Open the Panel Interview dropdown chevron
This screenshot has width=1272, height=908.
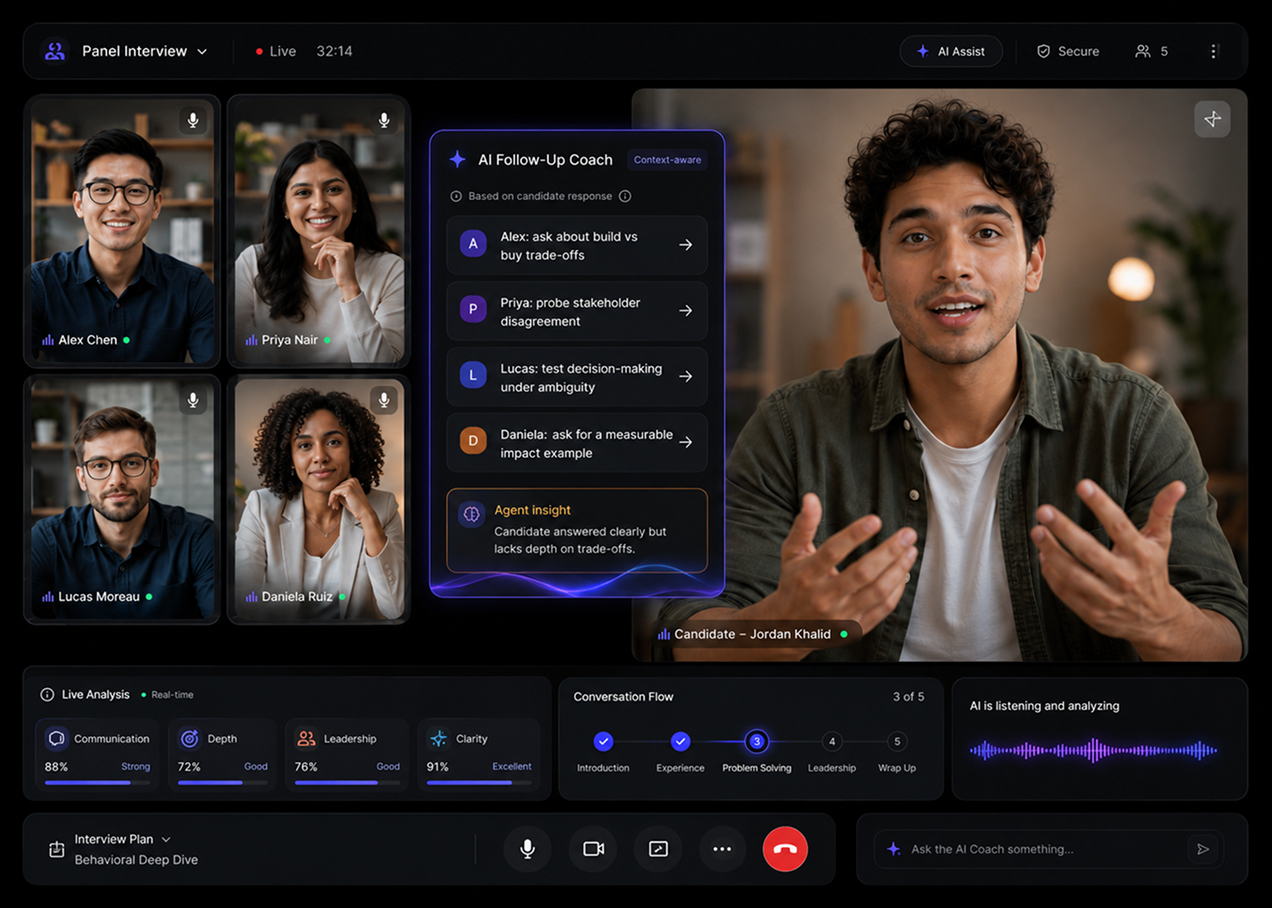(202, 51)
